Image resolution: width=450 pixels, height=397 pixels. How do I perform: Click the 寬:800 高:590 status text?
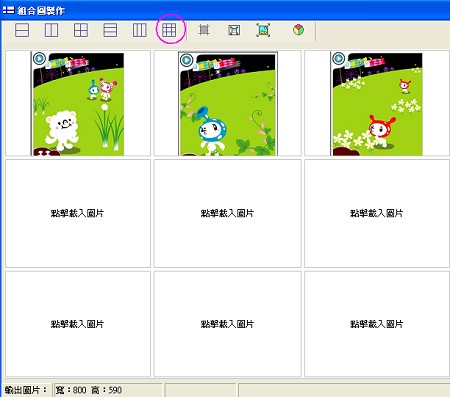[89, 390]
